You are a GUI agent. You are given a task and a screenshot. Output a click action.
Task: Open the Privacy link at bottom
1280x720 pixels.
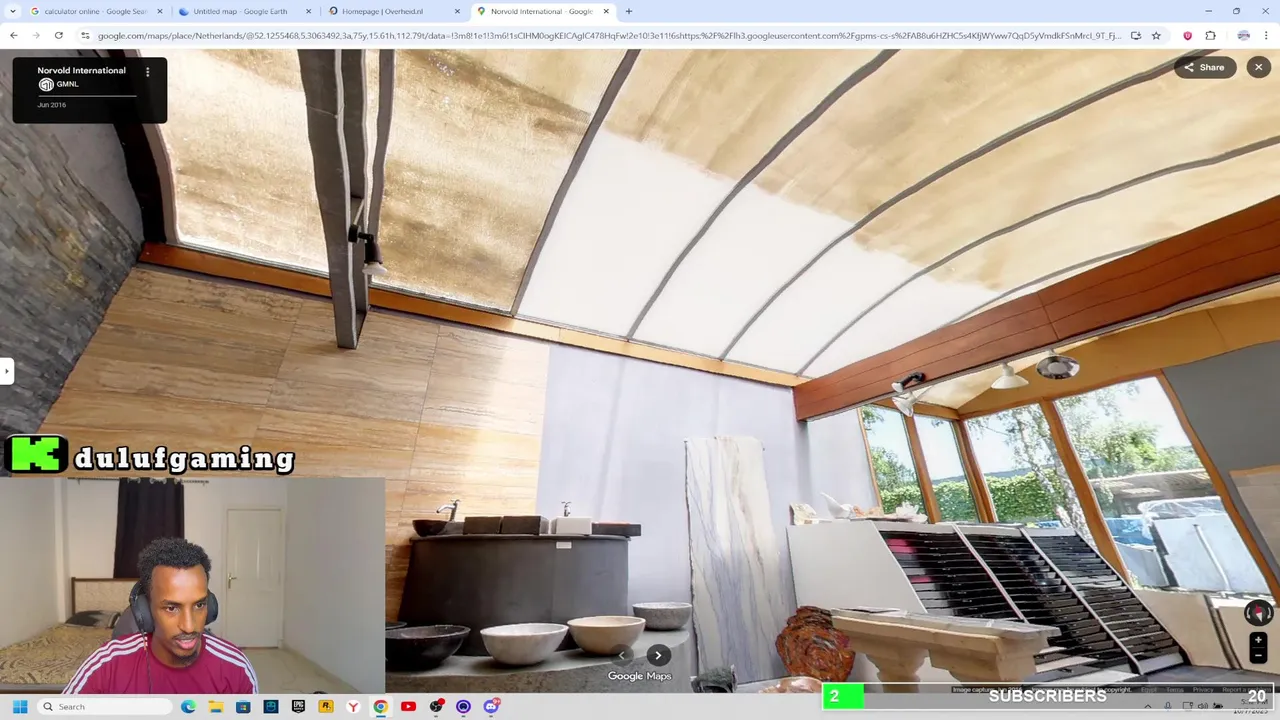[1203, 689]
